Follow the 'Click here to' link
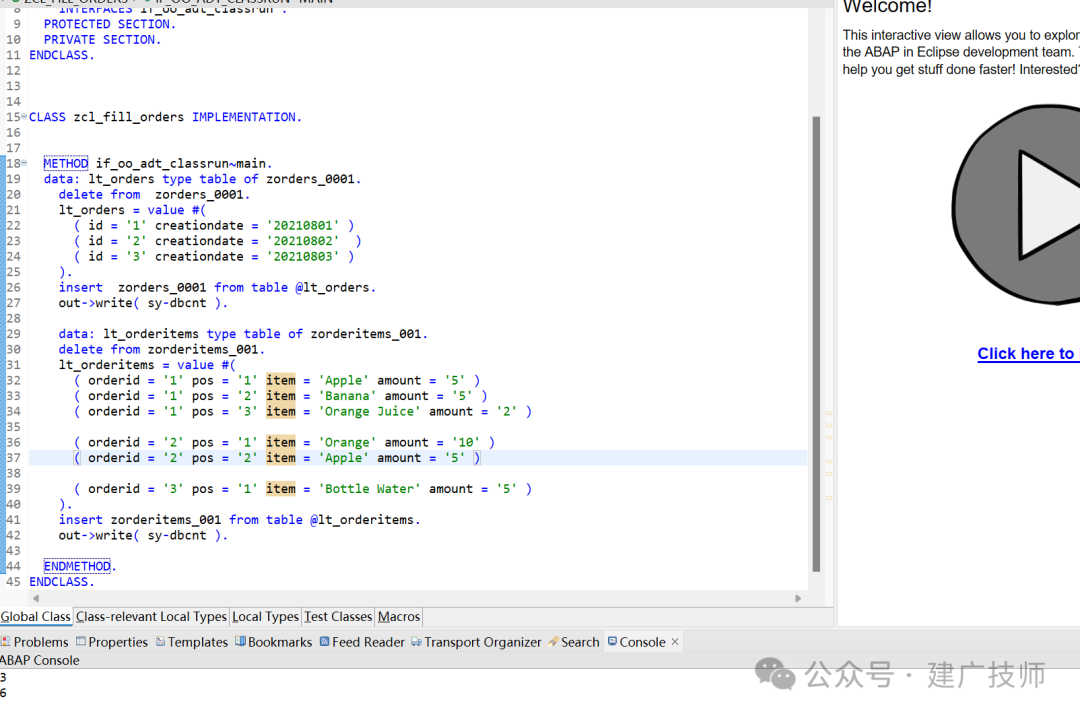Image resolution: width=1080 pixels, height=718 pixels. pyautogui.click(x=1026, y=353)
